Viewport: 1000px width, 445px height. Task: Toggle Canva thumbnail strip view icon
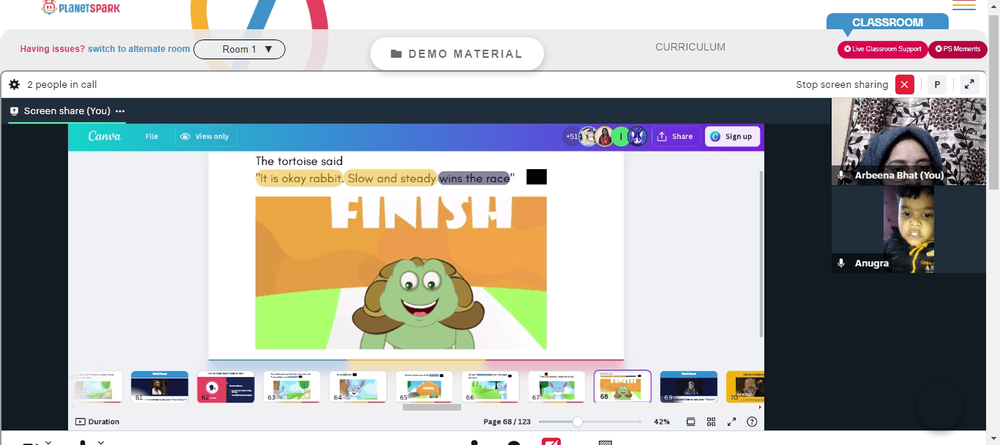tap(690, 421)
